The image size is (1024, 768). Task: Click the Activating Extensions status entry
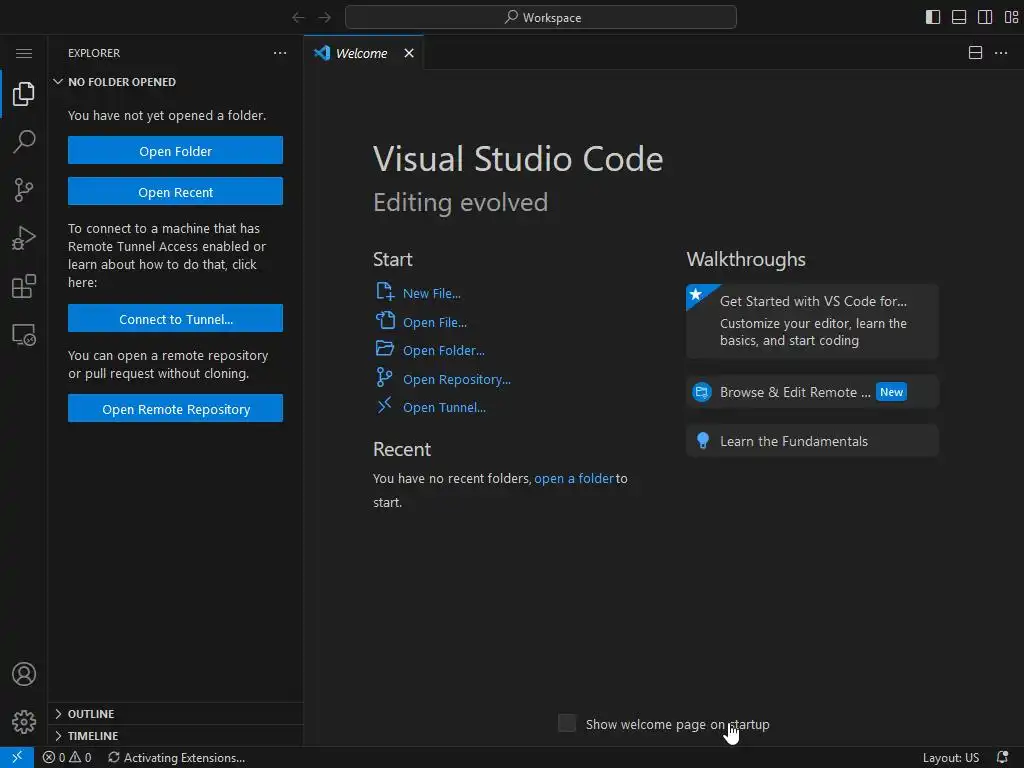pos(176,758)
